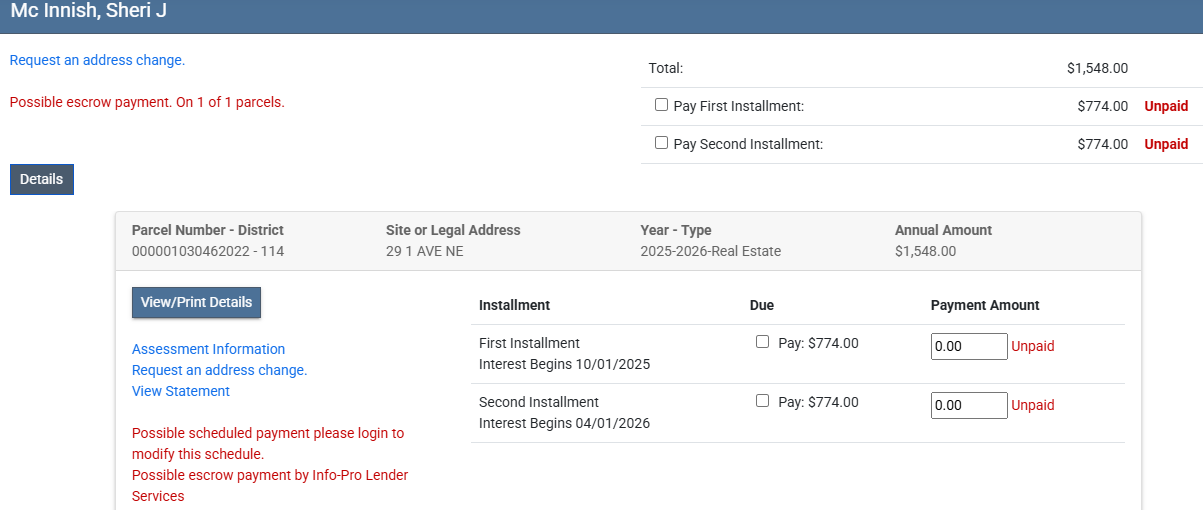Click the 2025-2026-Real Estate year type value
The width and height of the screenshot is (1203, 510).
pos(710,251)
